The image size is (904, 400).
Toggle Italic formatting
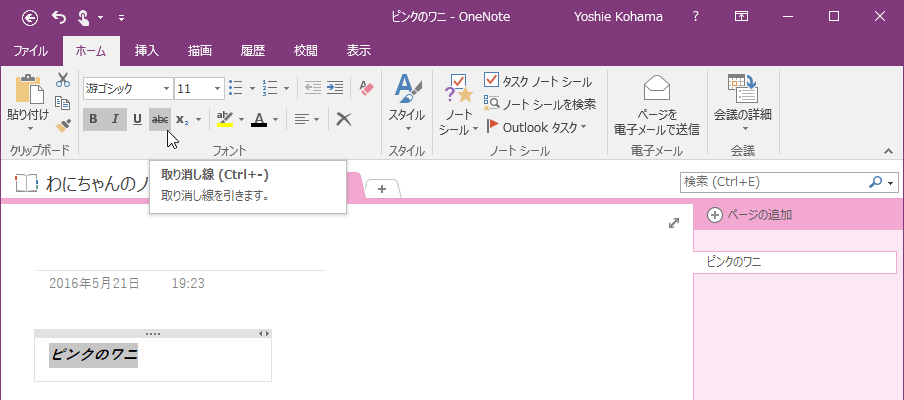coord(115,119)
